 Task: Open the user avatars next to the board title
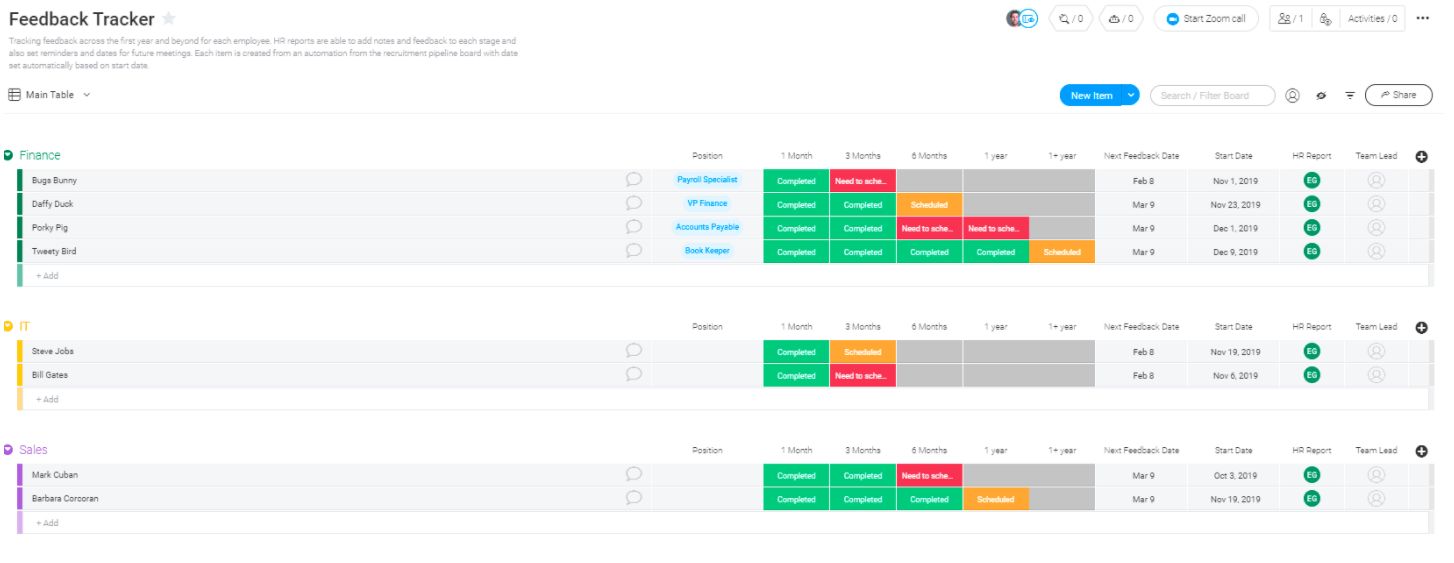[x=1022, y=18]
